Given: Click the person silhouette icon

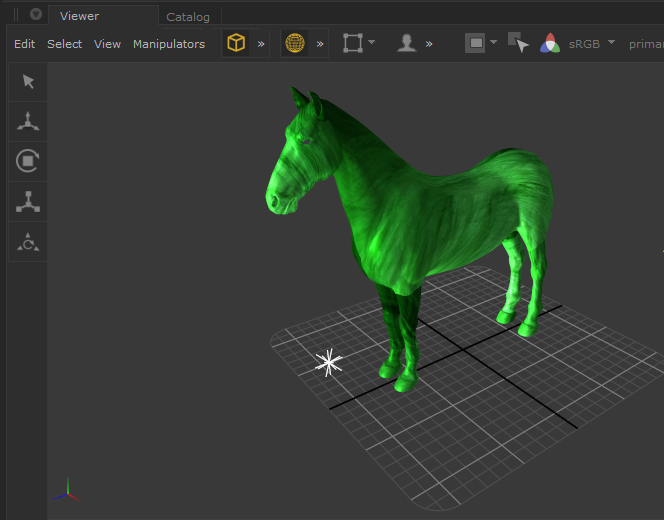Looking at the screenshot, I should 406,44.
